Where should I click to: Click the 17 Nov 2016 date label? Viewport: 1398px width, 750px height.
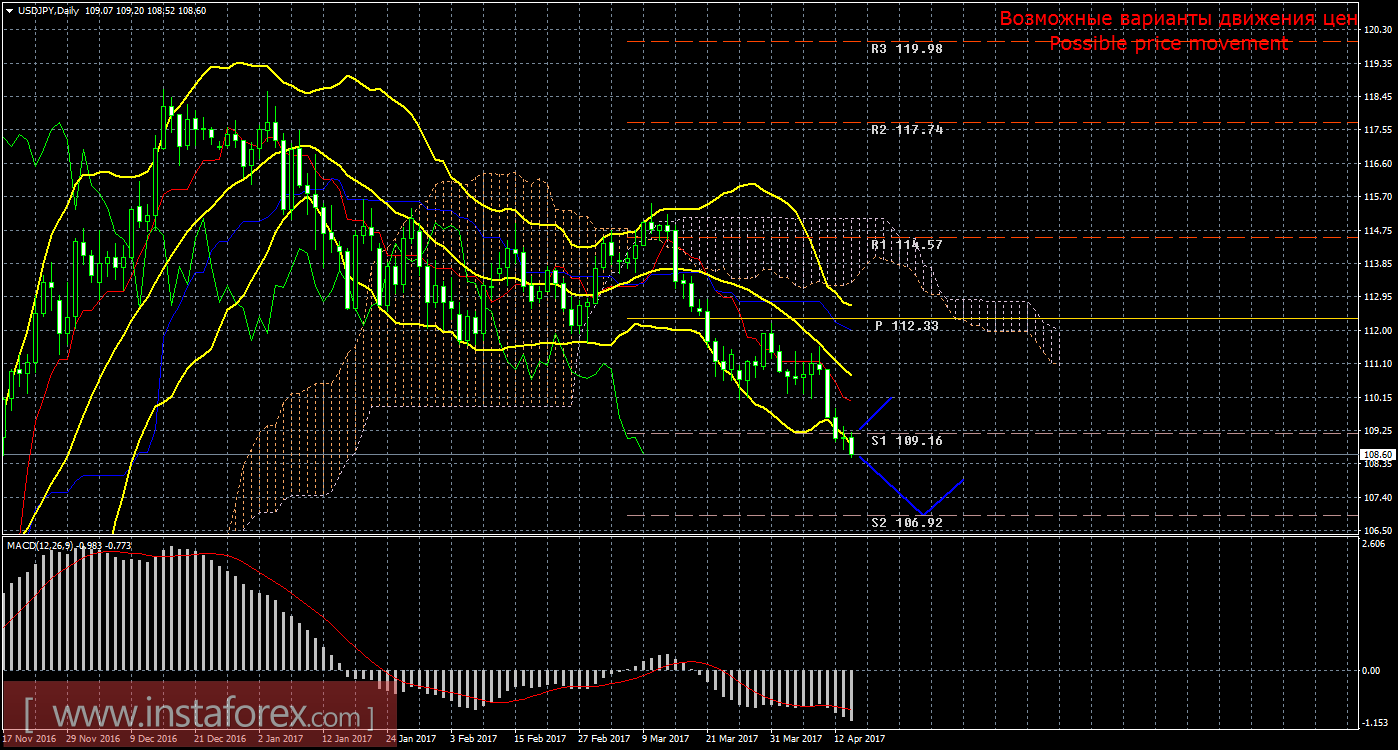pos(29,739)
